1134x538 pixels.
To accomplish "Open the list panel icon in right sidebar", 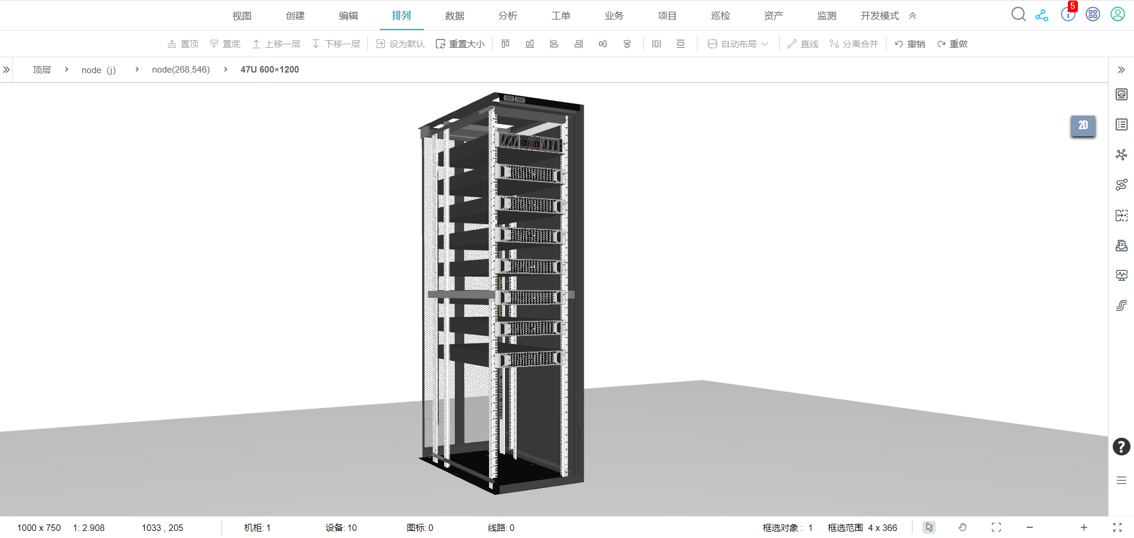I will point(1122,124).
